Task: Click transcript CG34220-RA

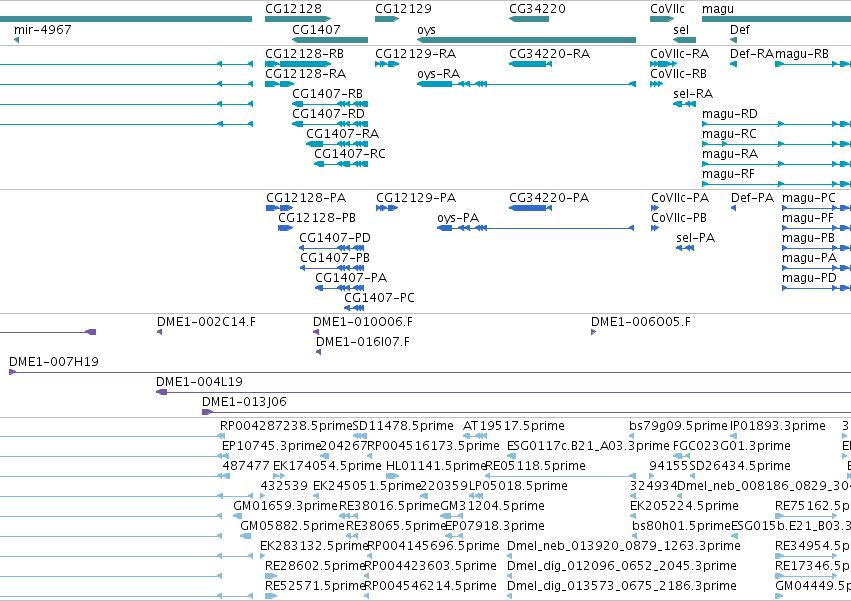Action: [530, 64]
